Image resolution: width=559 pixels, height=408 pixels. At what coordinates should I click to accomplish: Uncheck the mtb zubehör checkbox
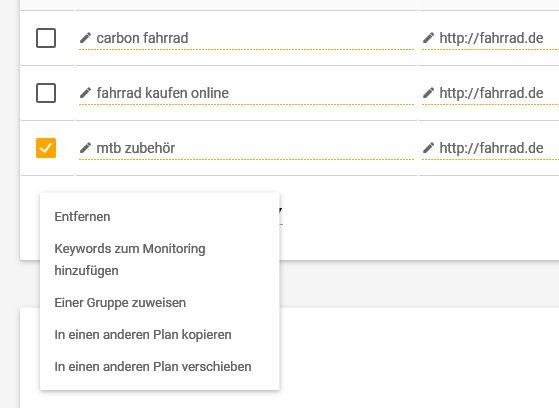(46, 148)
